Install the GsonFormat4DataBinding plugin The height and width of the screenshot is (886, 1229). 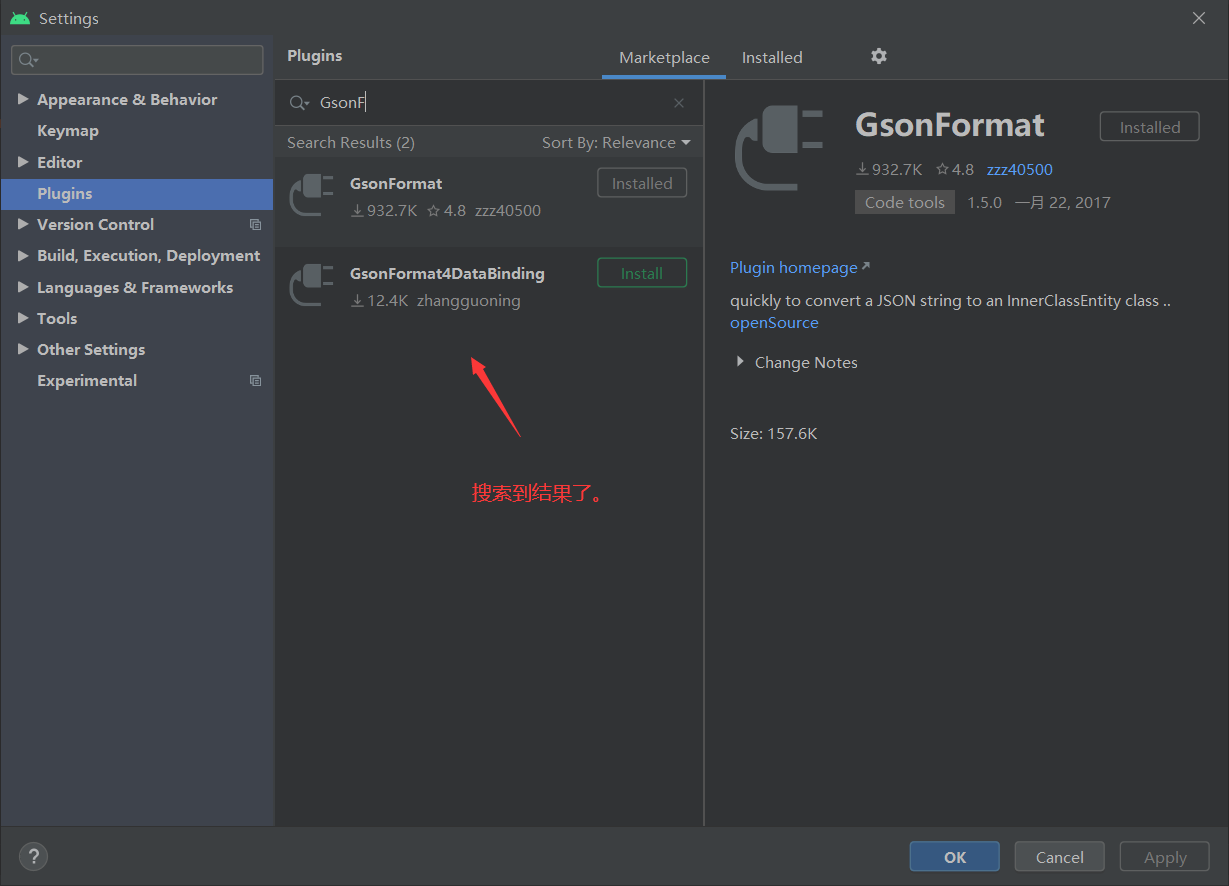[x=641, y=272]
